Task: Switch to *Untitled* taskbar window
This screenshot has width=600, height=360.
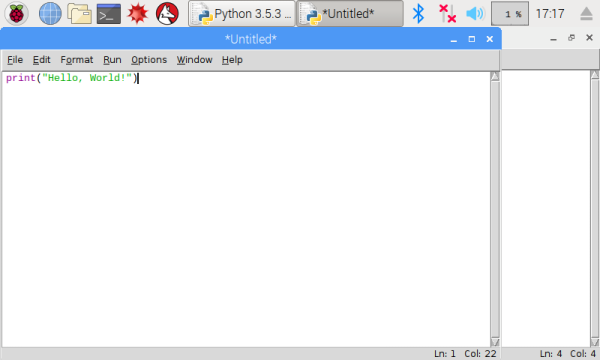Action: point(350,14)
